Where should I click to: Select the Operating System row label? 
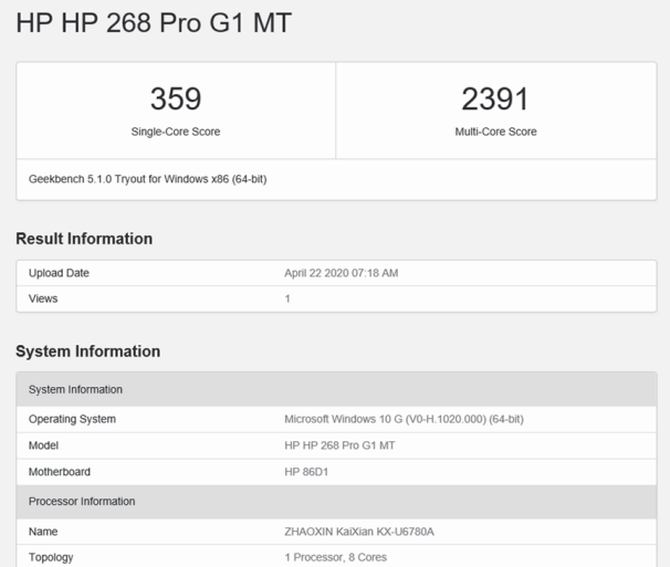[x=72, y=419]
